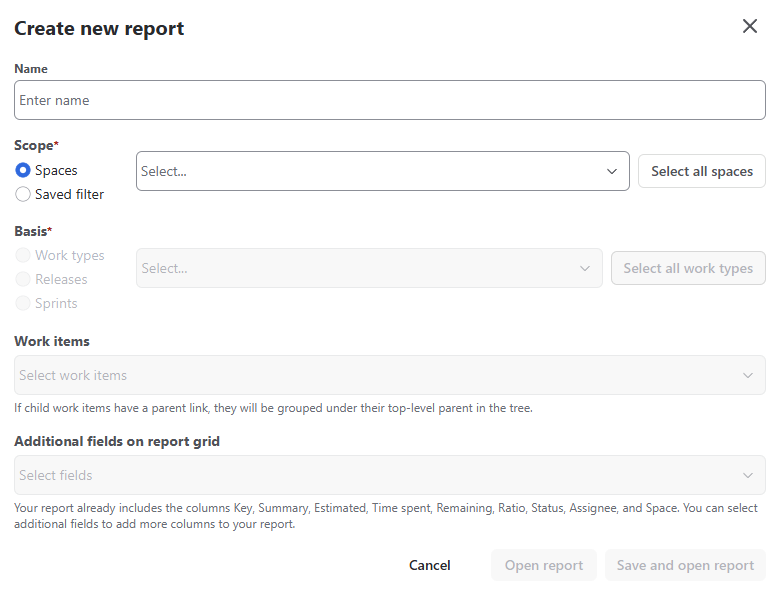Choose the Releases basis radio
Viewport: 780px width, 600px height.
coord(23,280)
